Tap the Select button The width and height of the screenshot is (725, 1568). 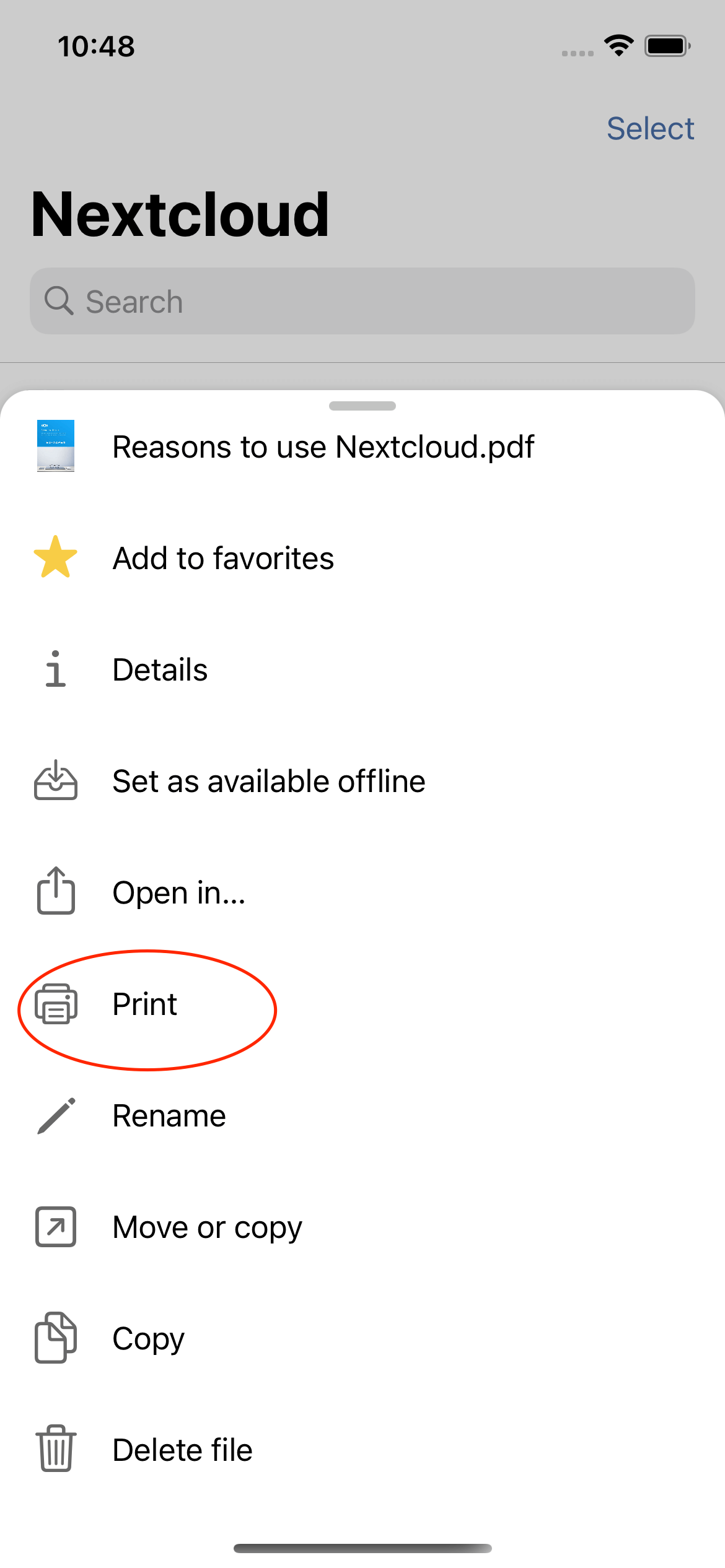(x=650, y=128)
